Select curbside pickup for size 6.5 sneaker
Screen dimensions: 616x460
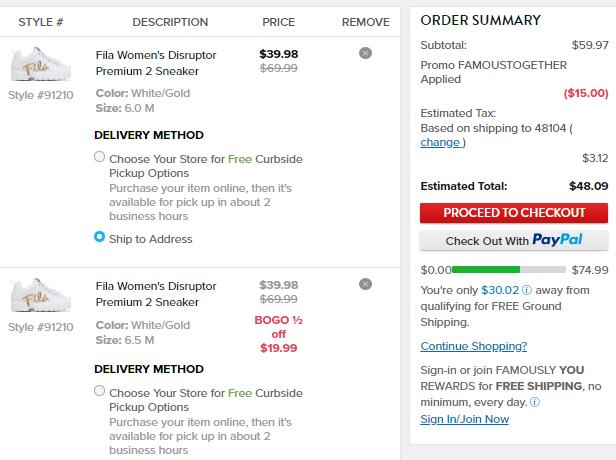click(x=99, y=391)
